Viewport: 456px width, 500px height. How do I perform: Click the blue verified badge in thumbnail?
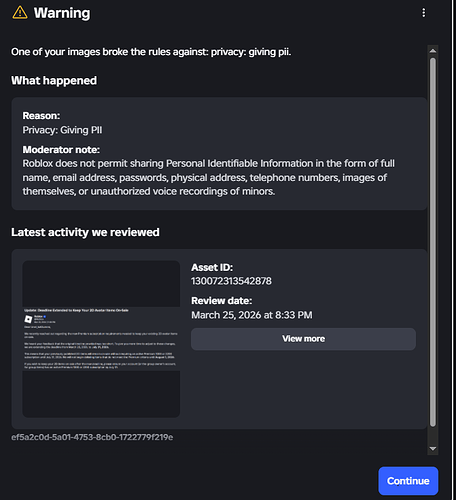(44, 316)
